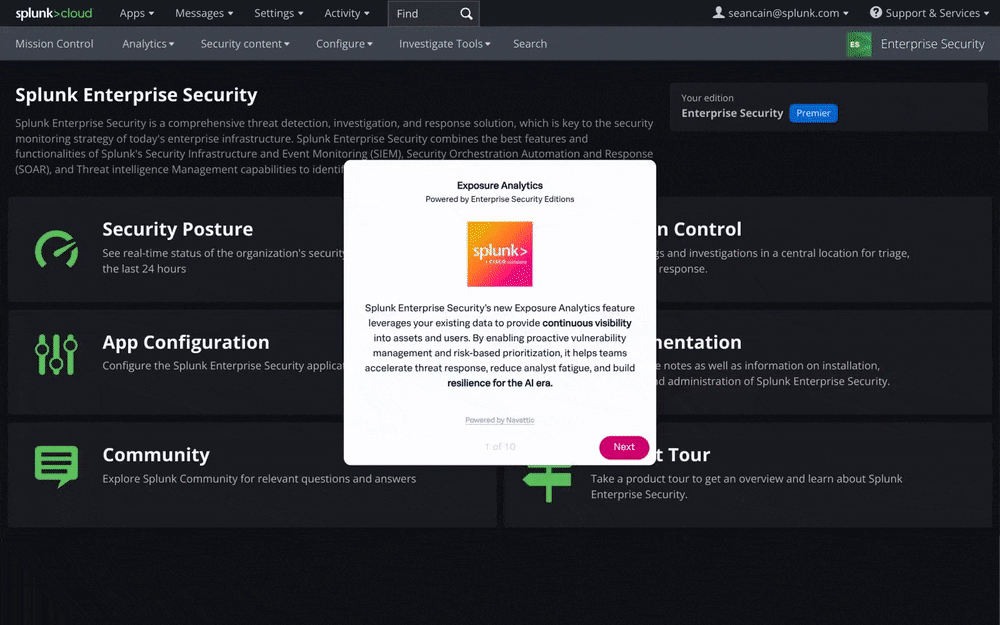Viewport: 1000px width, 625px height.
Task: Click the Security Posture gauge icon
Action: 57,249
